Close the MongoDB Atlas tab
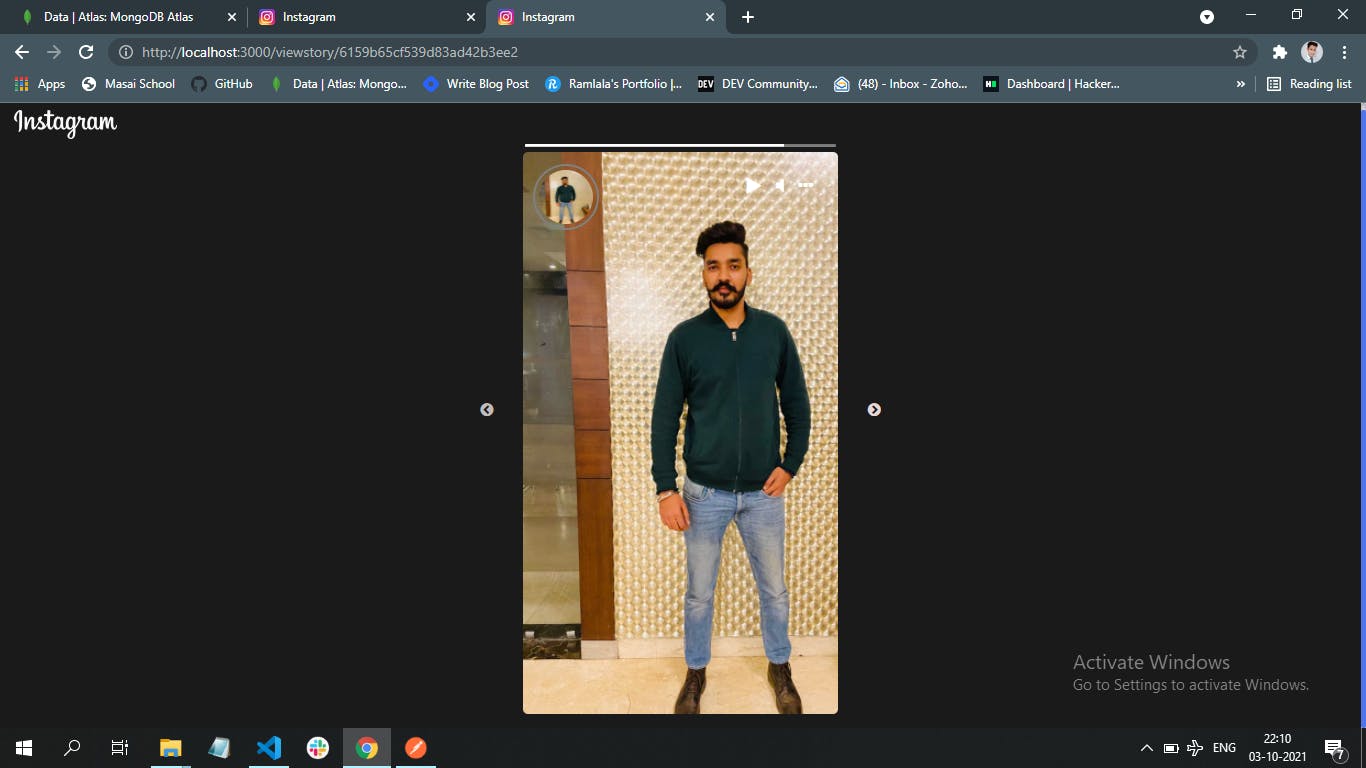Image resolution: width=1366 pixels, height=768 pixels. [x=232, y=17]
